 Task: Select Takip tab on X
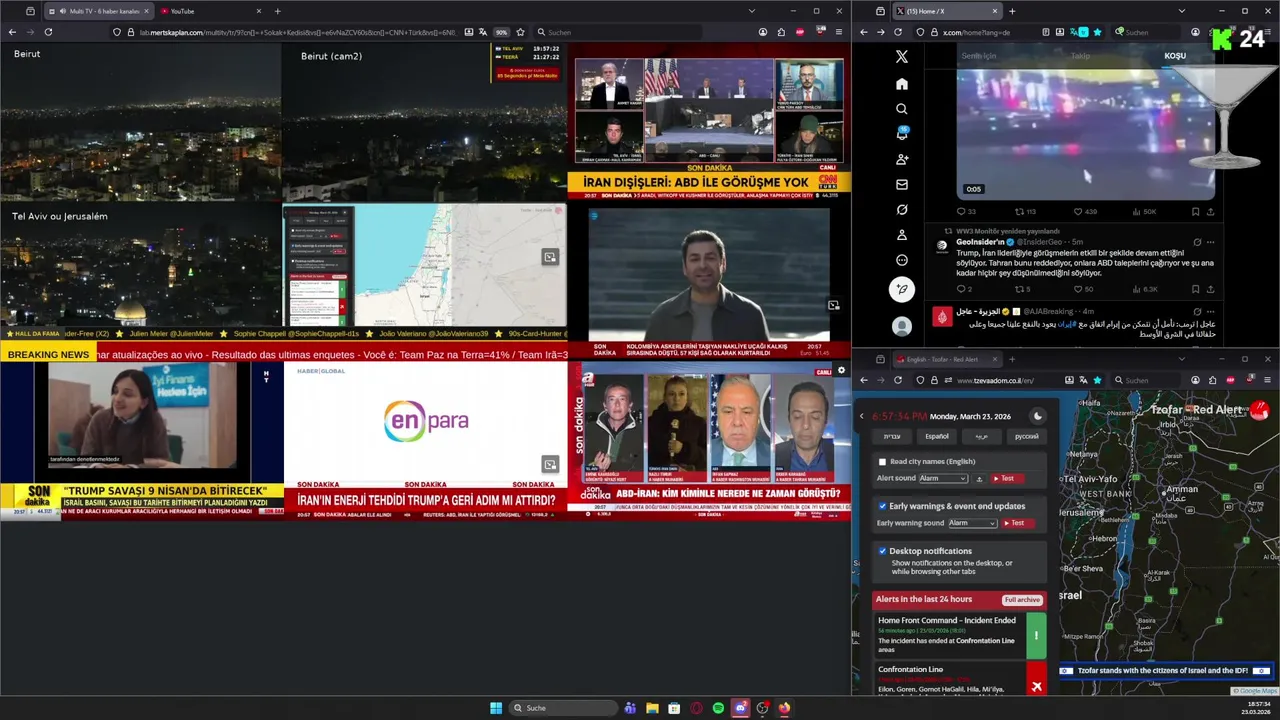click(x=1080, y=56)
